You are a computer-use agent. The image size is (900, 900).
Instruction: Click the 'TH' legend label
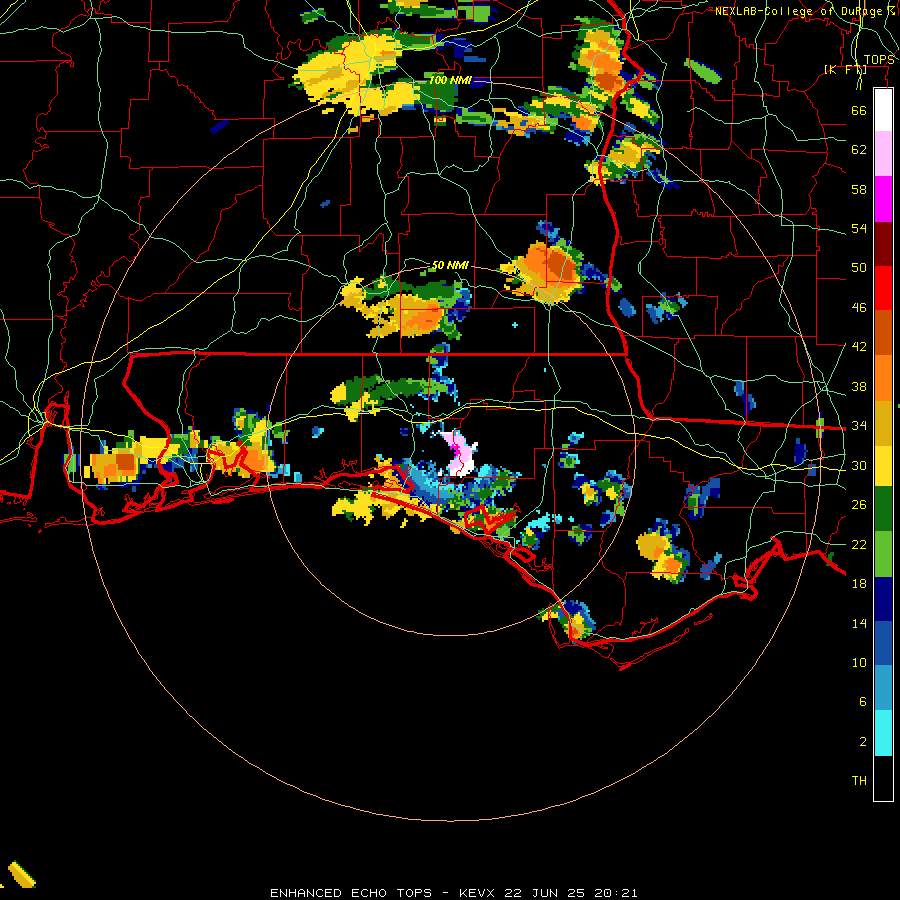[x=859, y=781]
